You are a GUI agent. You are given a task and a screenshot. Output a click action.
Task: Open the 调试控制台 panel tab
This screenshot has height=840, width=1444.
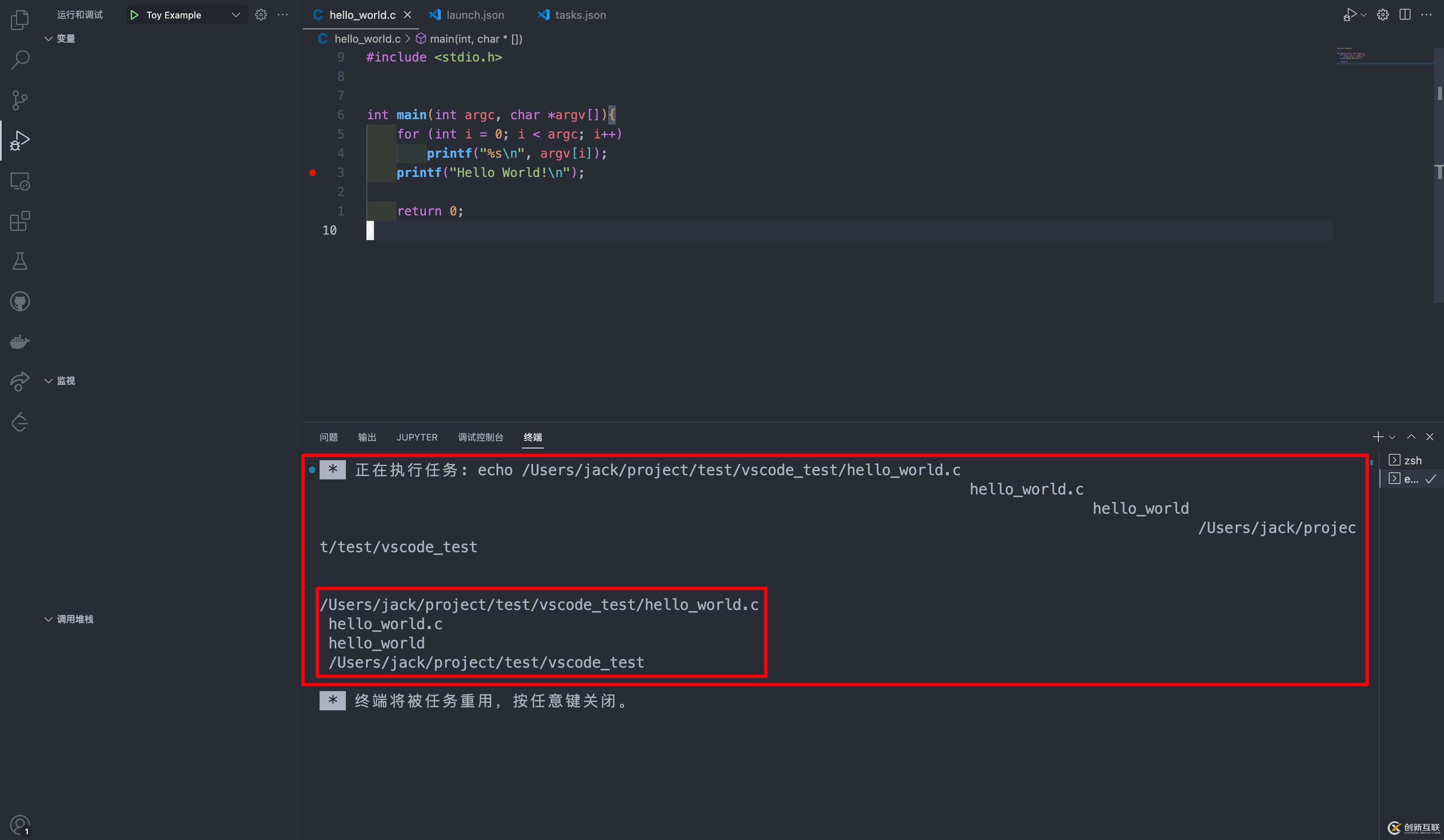(480, 437)
